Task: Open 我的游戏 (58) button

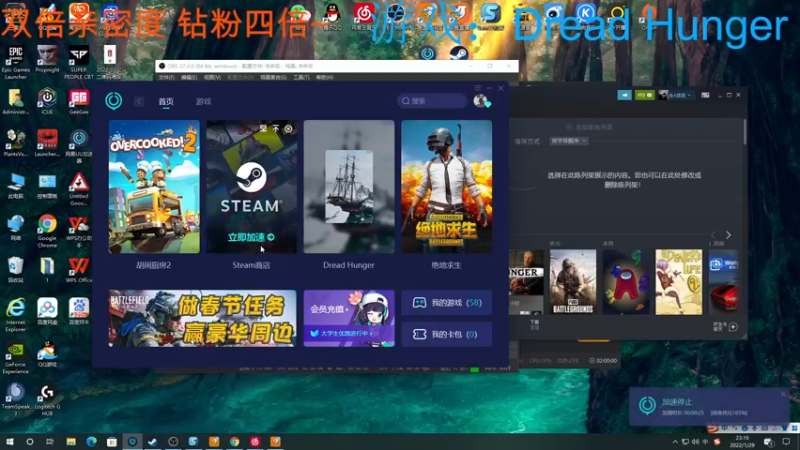Action: click(x=446, y=303)
